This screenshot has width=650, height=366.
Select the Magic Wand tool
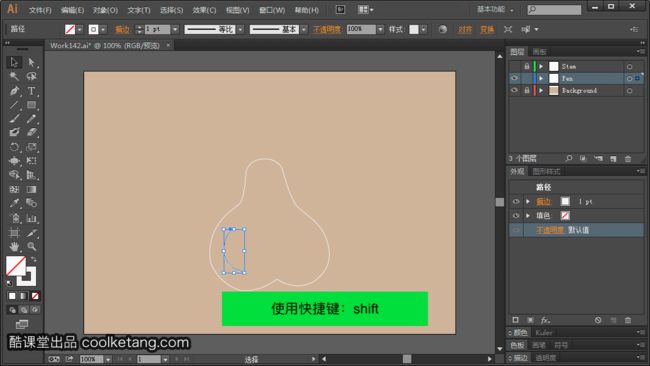click(x=14, y=76)
